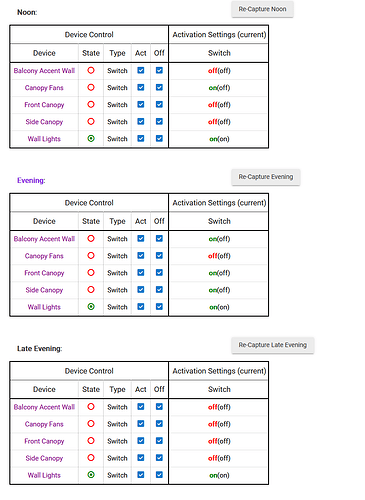Toggle Noon Wall Lights green state icon
Viewport: 365px width, 500px height.
click(x=91, y=138)
